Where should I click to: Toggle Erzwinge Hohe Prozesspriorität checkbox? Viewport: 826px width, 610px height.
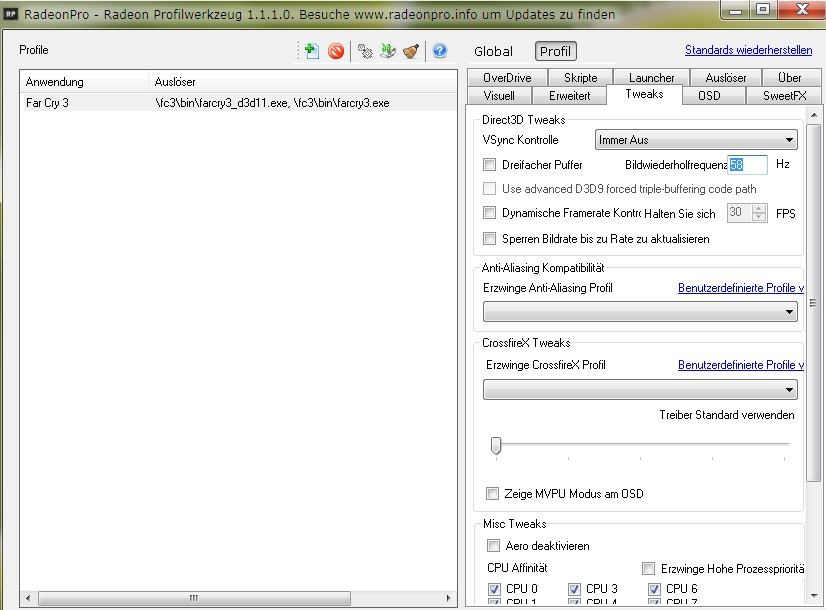coord(648,569)
